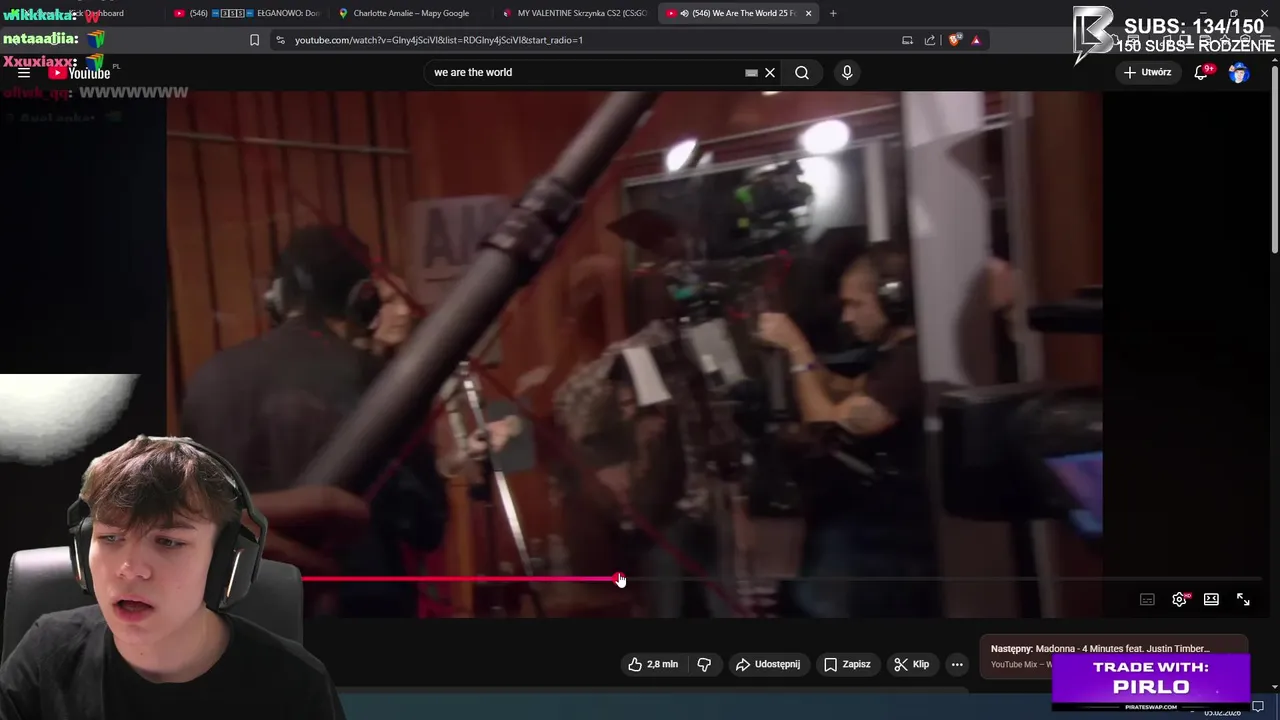Close the We Are The World tab
1280x720 pixels.
808,13
